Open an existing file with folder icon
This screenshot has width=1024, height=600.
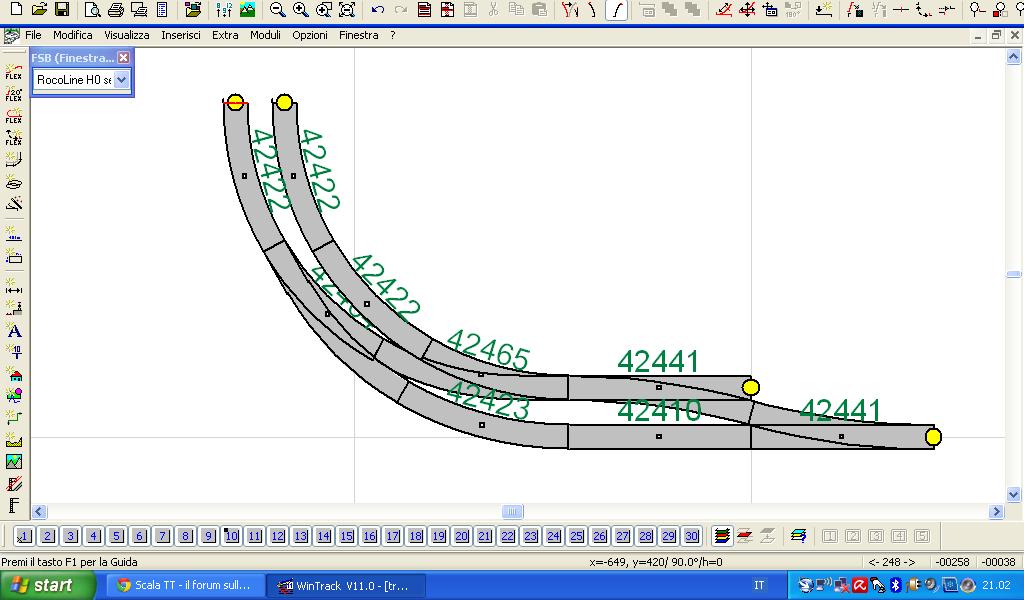(39, 9)
